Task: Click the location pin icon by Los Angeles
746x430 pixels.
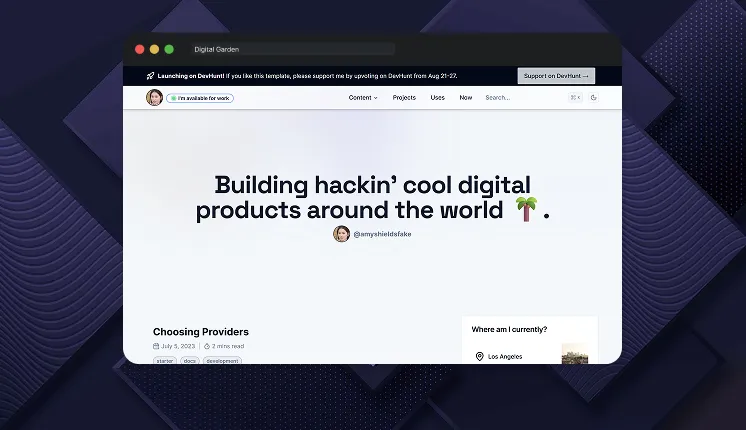Action: [x=480, y=356]
